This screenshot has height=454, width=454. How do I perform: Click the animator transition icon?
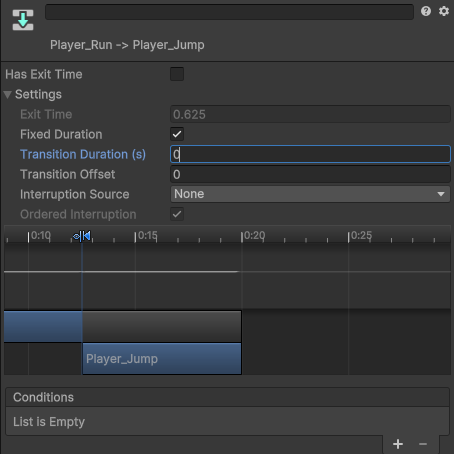pyautogui.click(x=23, y=20)
